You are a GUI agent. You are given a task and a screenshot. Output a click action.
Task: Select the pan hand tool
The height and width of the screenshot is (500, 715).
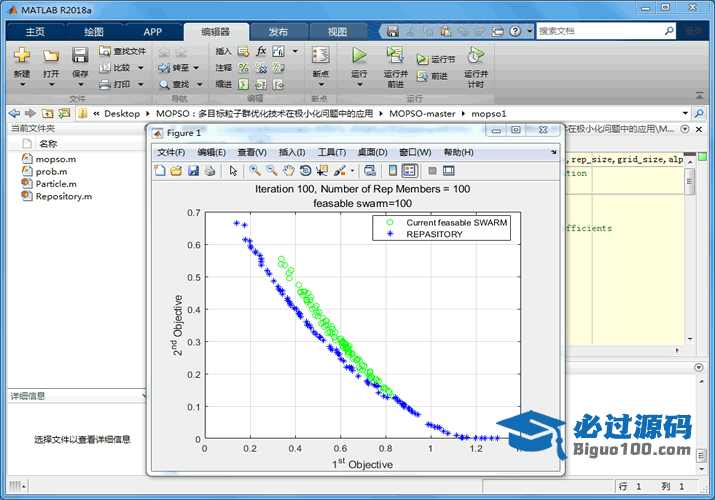click(x=289, y=171)
